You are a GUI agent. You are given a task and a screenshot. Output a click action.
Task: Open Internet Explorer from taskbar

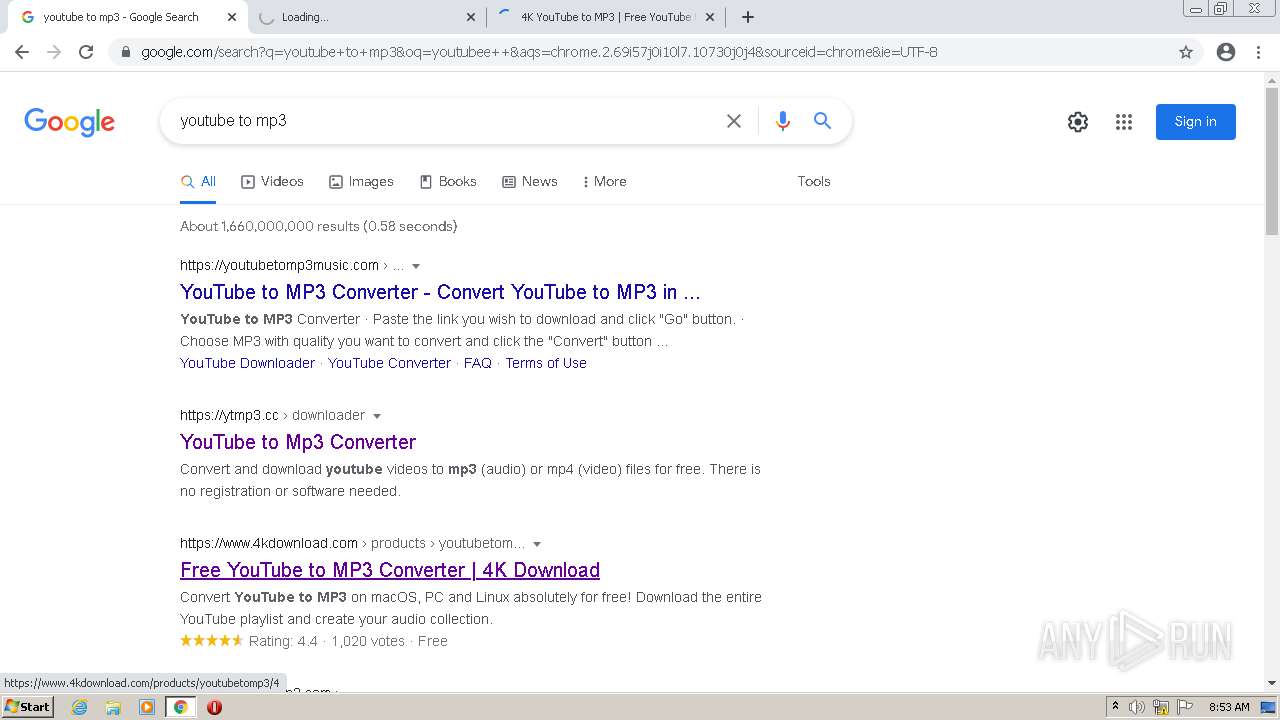tap(80, 707)
